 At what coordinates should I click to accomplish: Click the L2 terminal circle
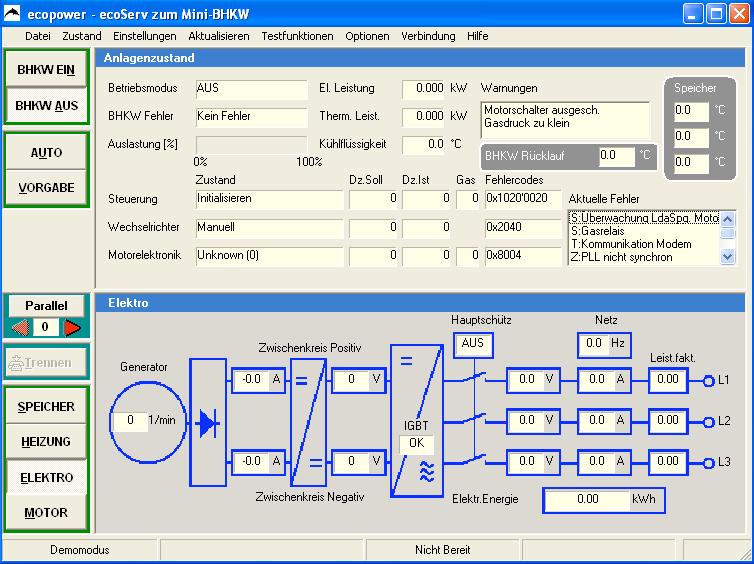point(708,422)
